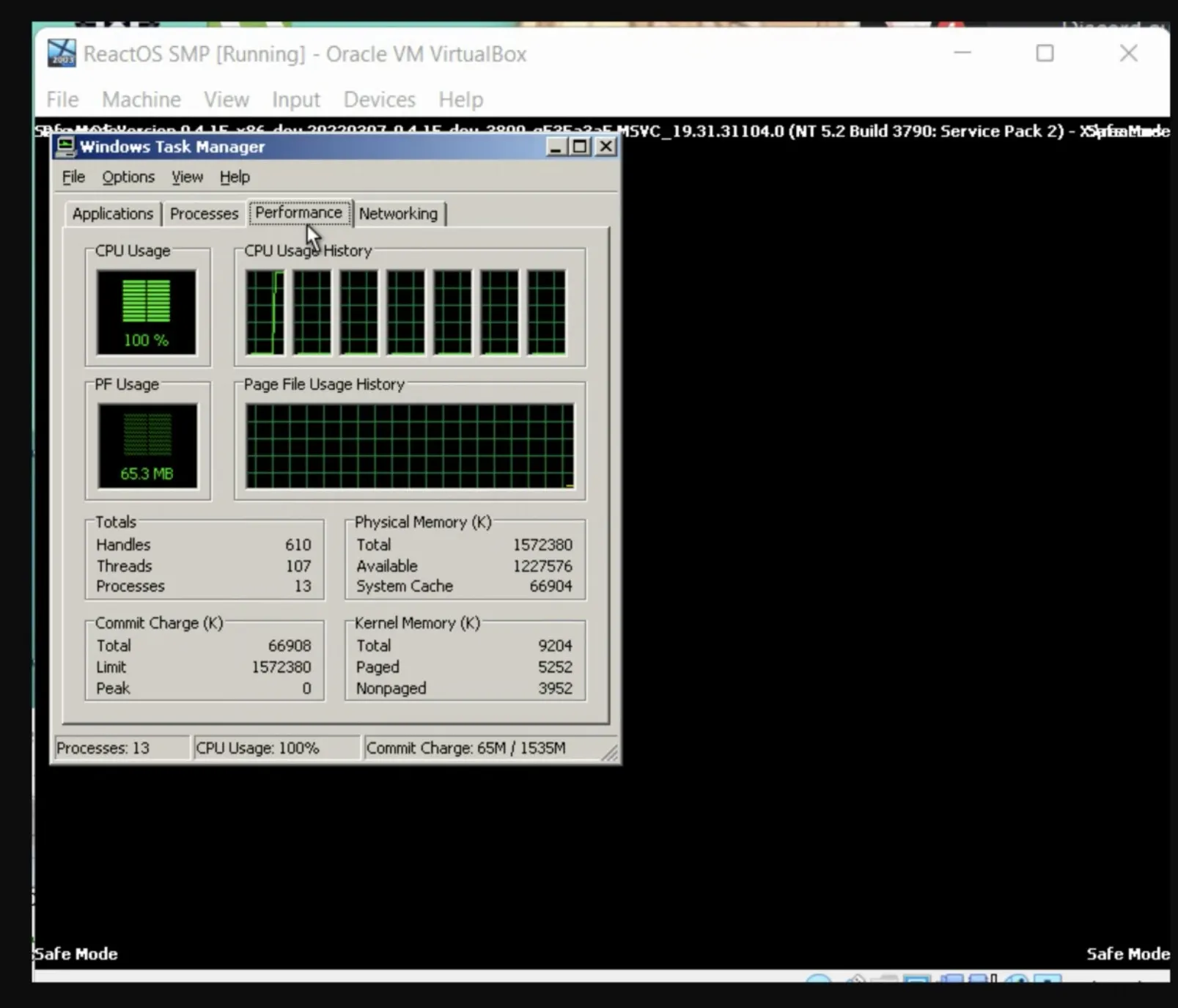The width and height of the screenshot is (1178, 1008).
Task: Click the first CPU Usage History graph
Action: tap(265, 312)
